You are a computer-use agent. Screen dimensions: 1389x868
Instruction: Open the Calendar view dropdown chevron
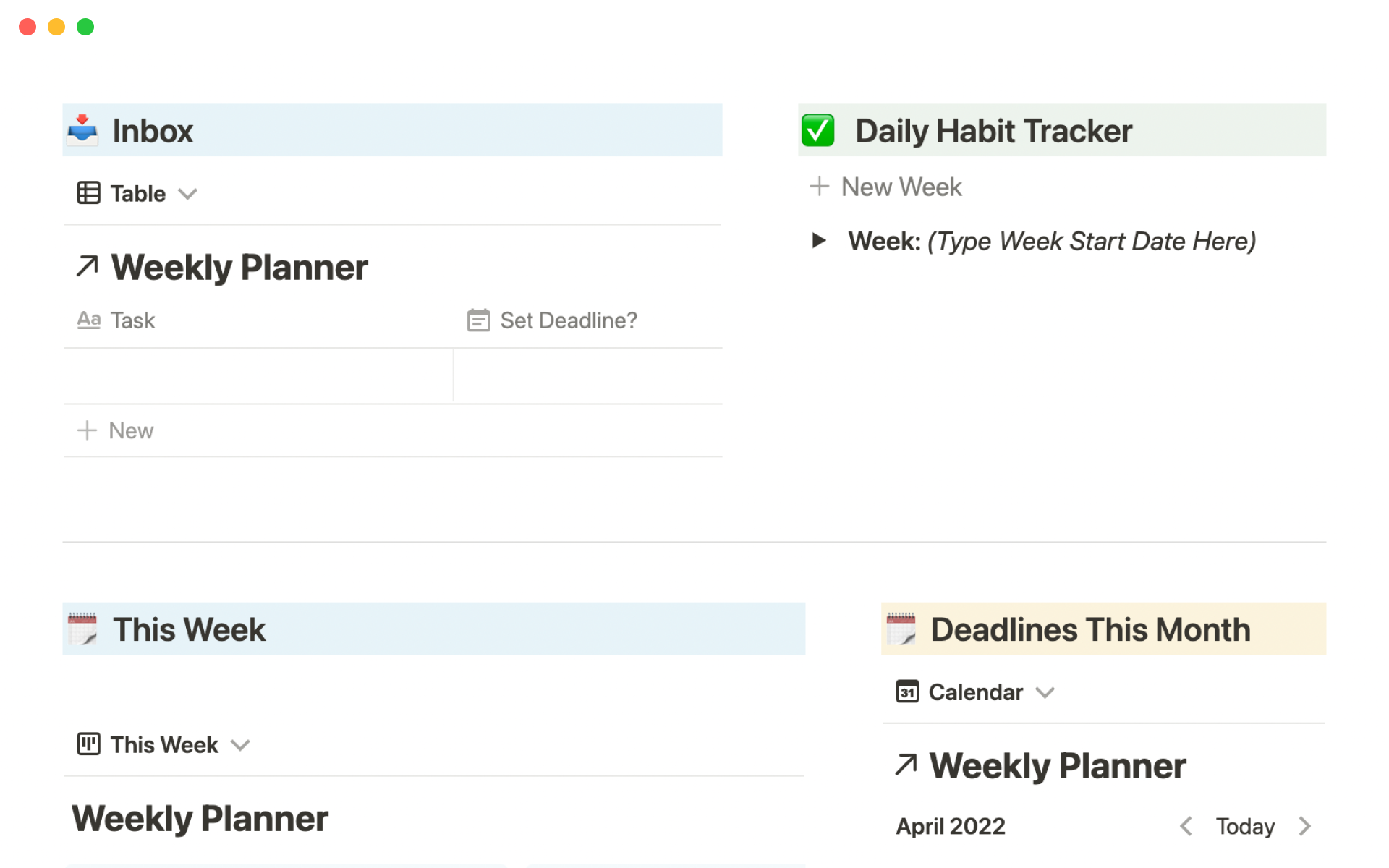pyautogui.click(x=1045, y=693)
